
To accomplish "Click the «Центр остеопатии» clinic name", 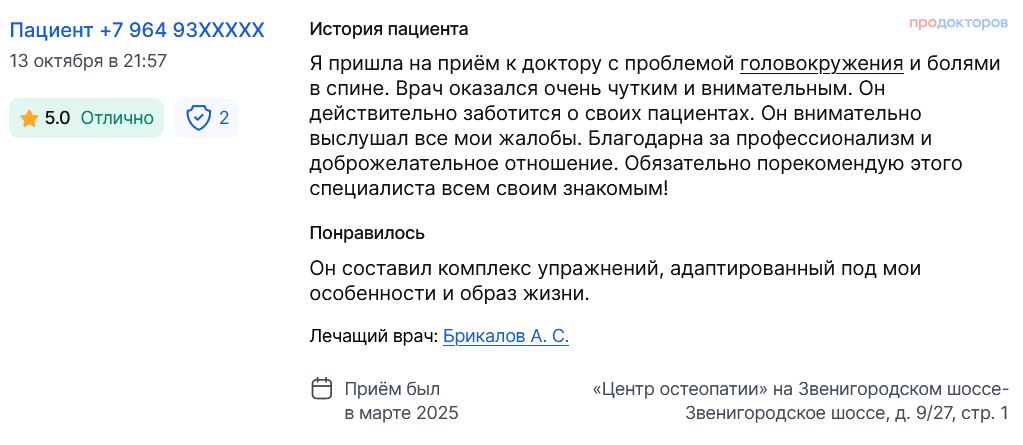I will coord(680,389).
